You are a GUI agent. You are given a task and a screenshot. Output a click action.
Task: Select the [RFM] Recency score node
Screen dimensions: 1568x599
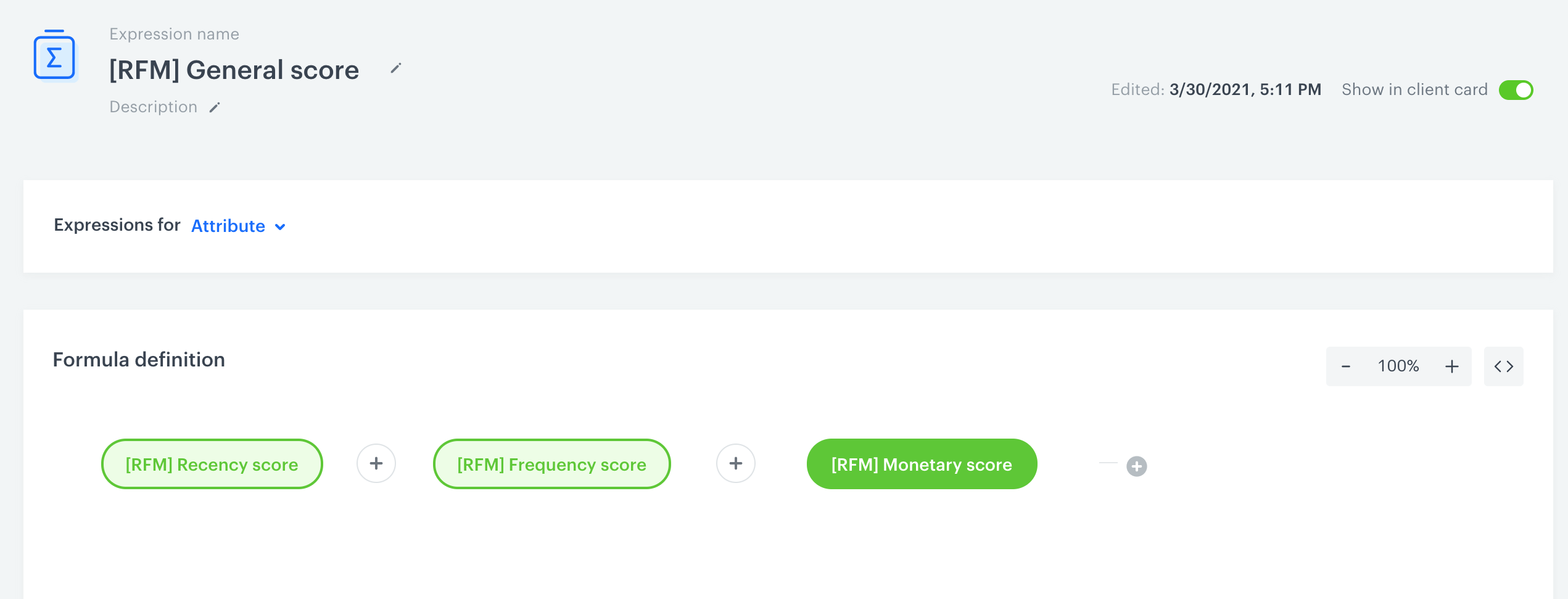pos(212,464)
